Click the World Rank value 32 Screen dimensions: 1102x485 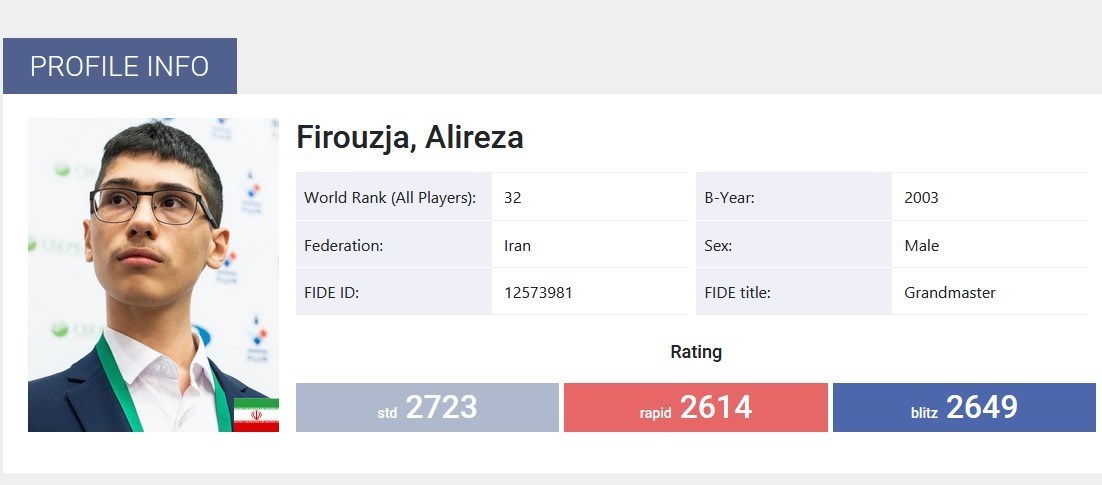click(513, 198)
